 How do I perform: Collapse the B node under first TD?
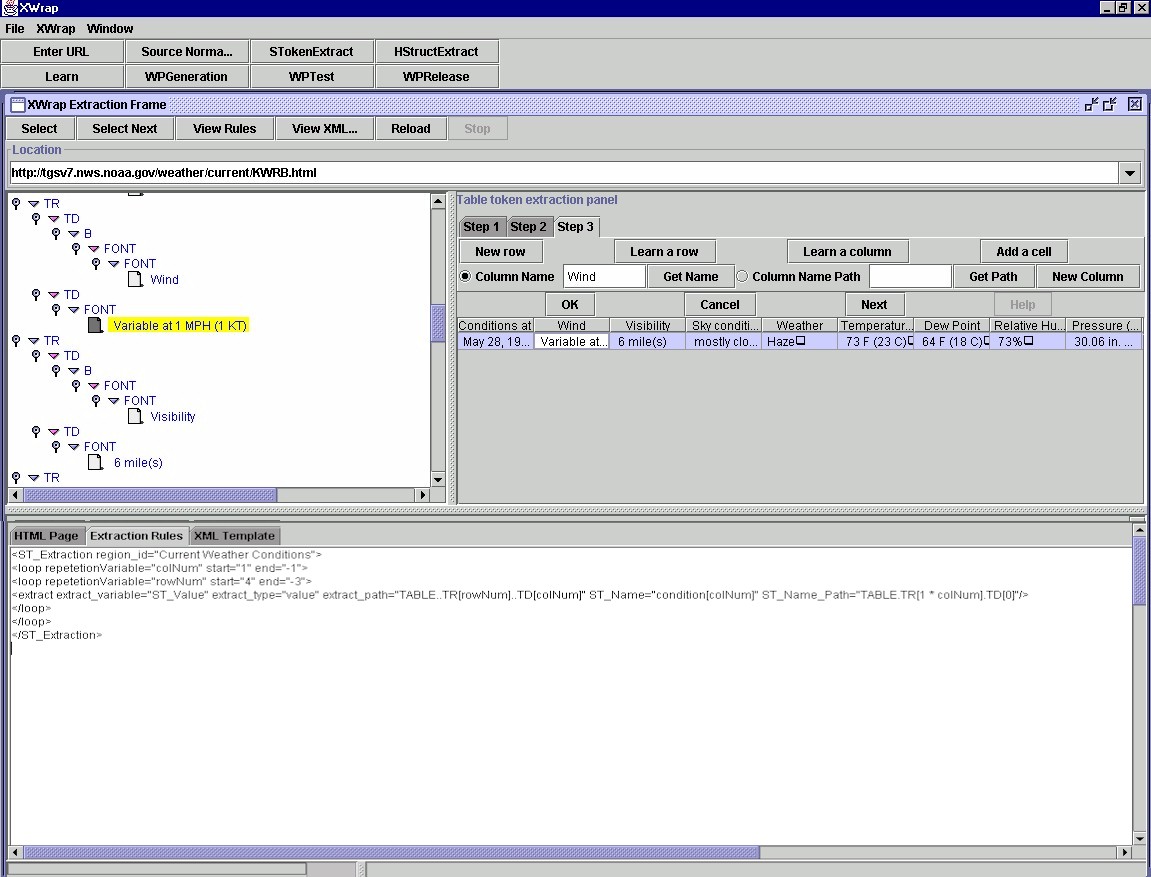click(x=74, y=234)
